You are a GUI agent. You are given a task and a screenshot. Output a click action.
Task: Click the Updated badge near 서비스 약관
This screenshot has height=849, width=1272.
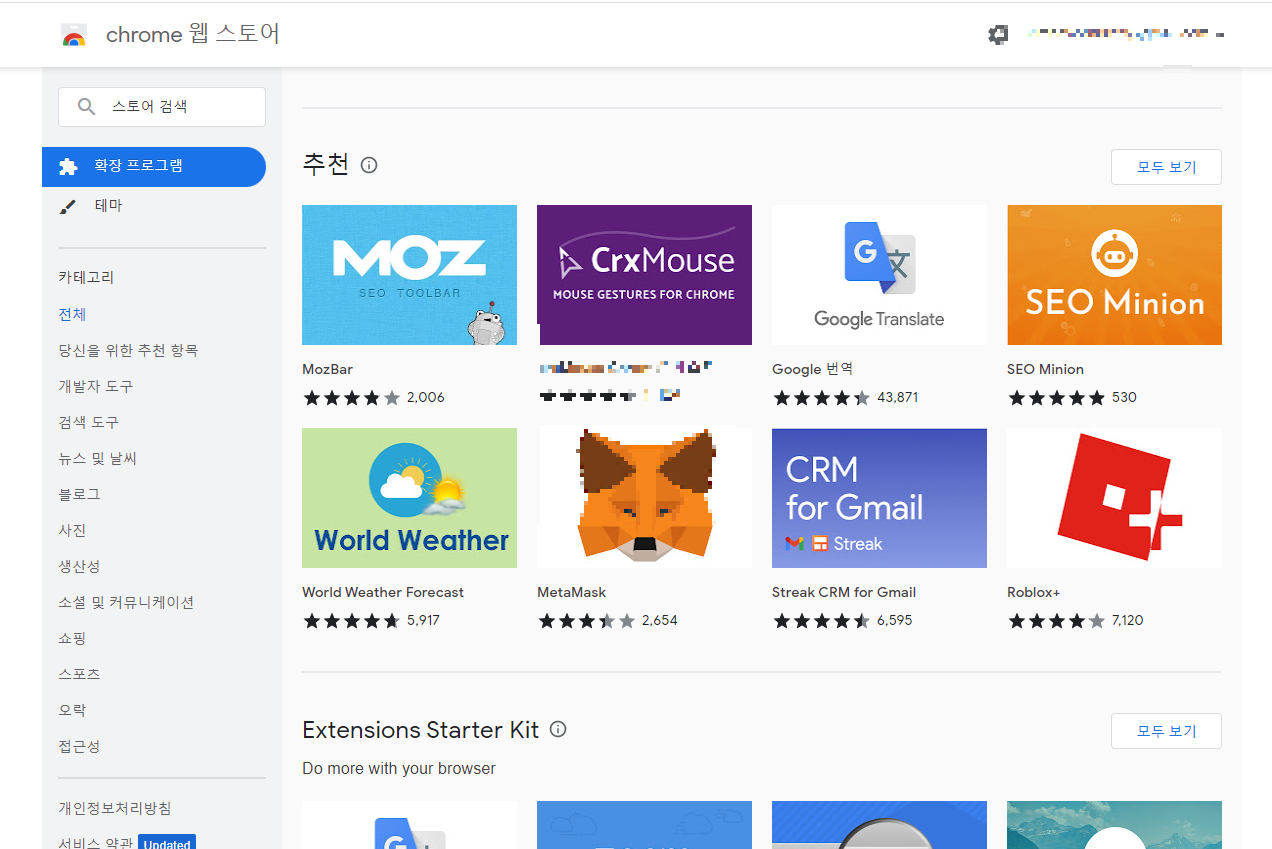coord(167,843)
